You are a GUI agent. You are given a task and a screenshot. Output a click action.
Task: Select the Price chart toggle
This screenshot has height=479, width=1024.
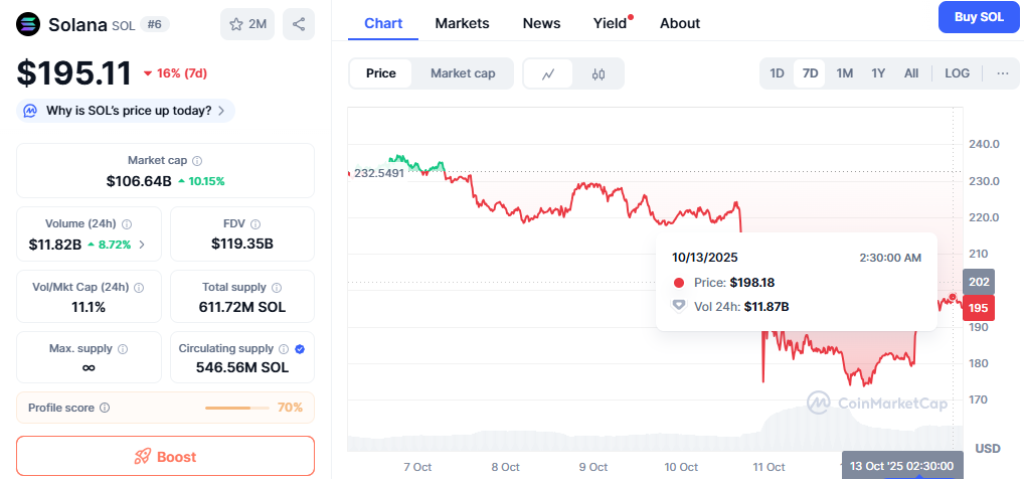pyautogui.click(x=380, y=73)
